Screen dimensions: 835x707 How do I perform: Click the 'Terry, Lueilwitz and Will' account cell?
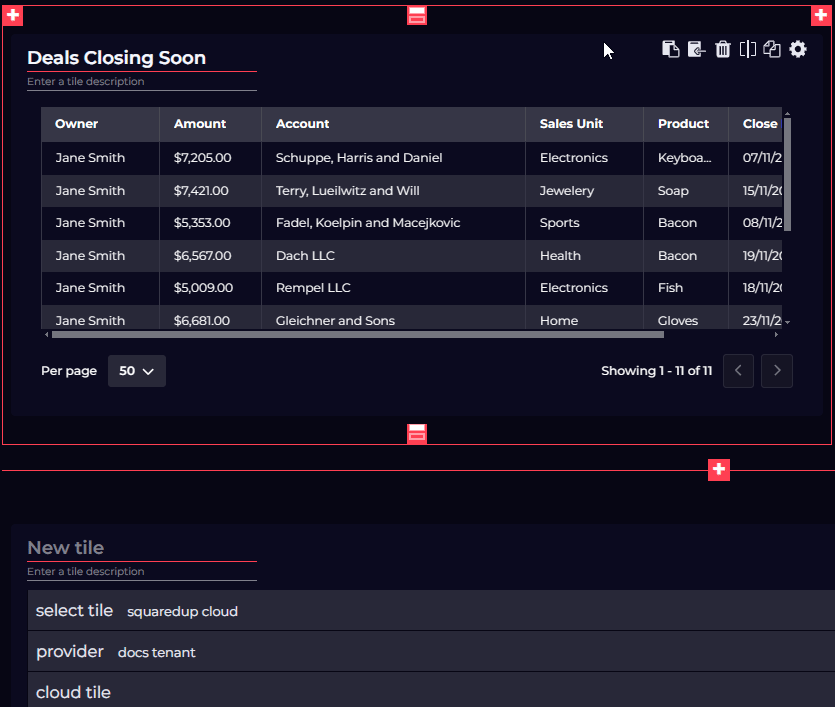[x=394, y=191]
